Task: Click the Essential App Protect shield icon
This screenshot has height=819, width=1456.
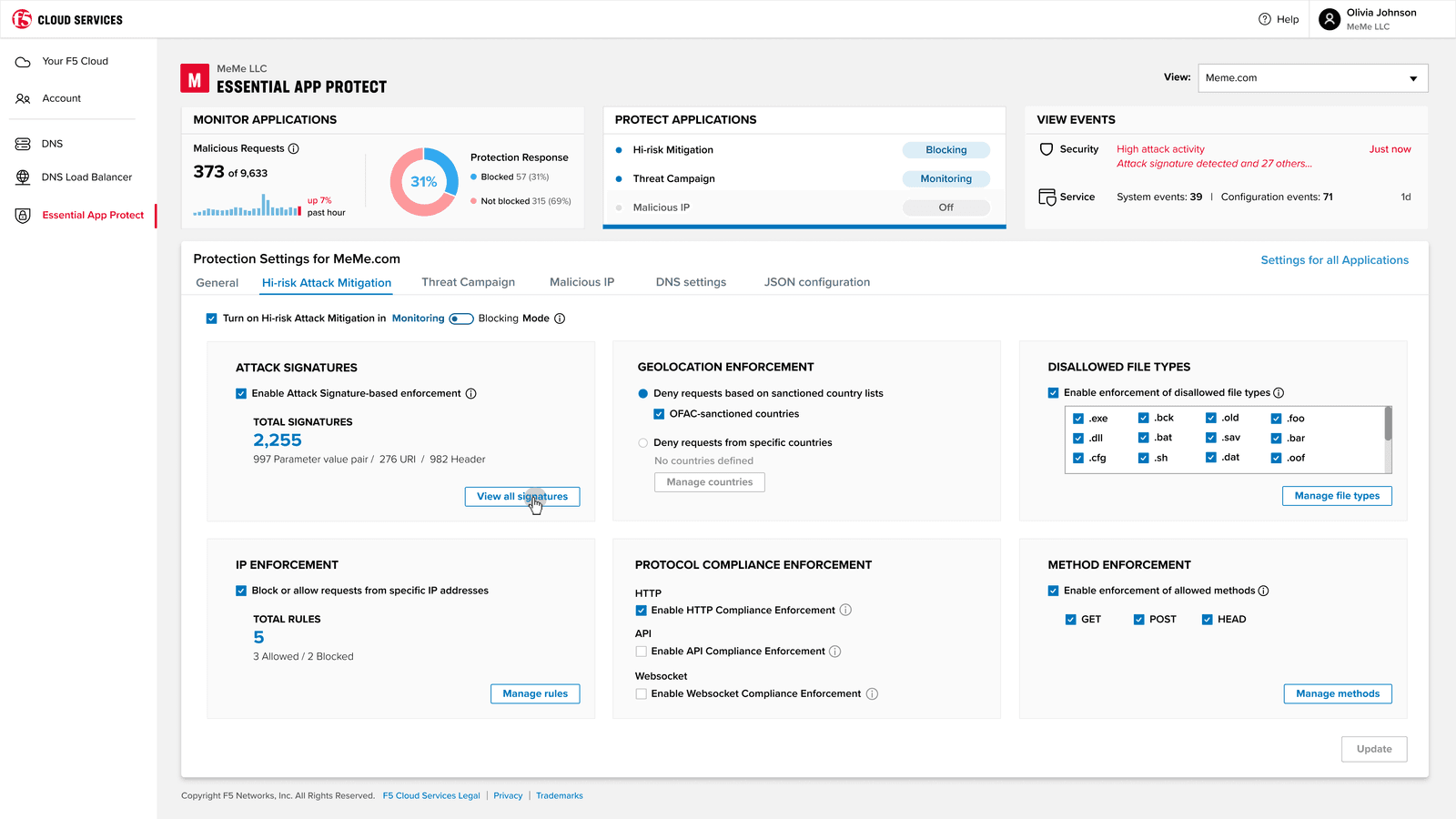Action: click(22, 215)
